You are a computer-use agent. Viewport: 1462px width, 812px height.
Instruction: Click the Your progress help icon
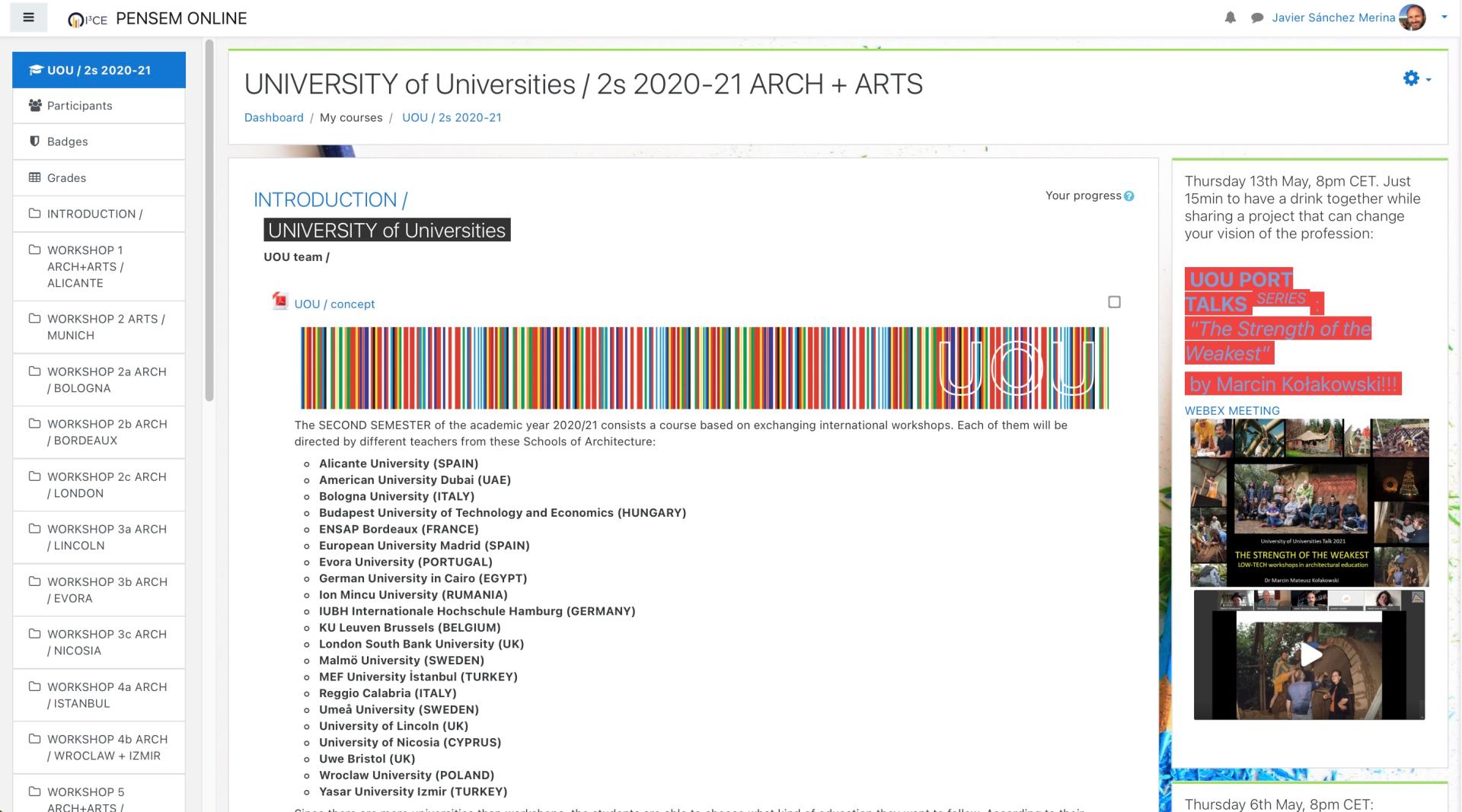[x=1128, y=196]
